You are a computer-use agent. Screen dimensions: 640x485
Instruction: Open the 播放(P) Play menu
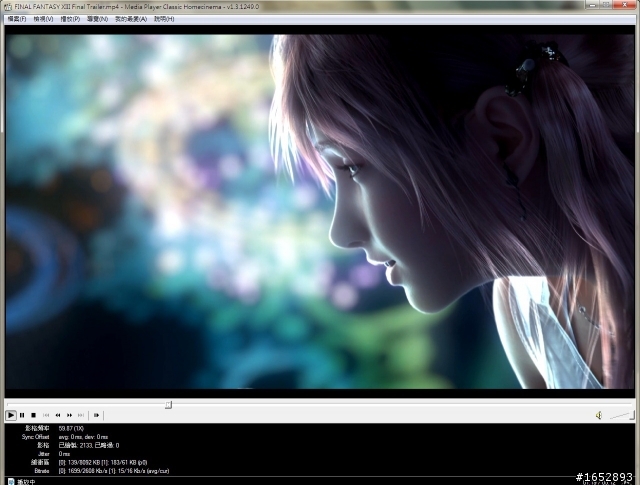pyautogui.click(x=70, y=19)
